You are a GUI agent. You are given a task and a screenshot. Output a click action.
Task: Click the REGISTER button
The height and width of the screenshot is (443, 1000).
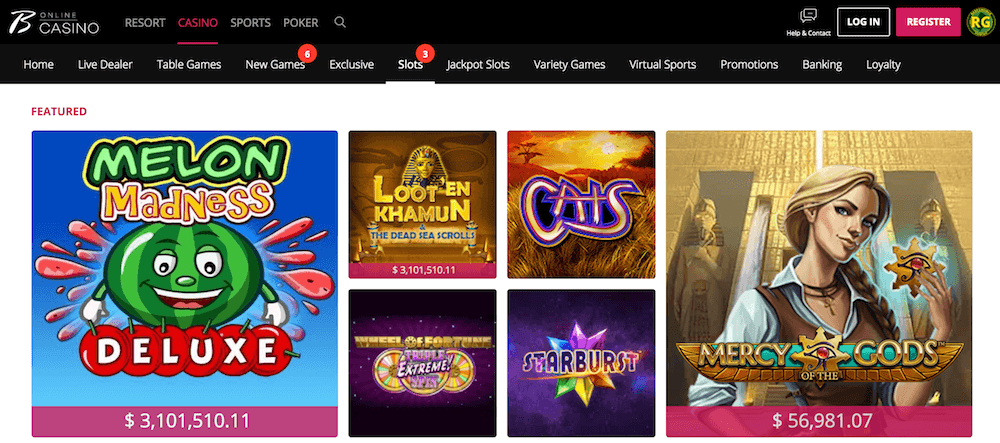coord(928,22)
